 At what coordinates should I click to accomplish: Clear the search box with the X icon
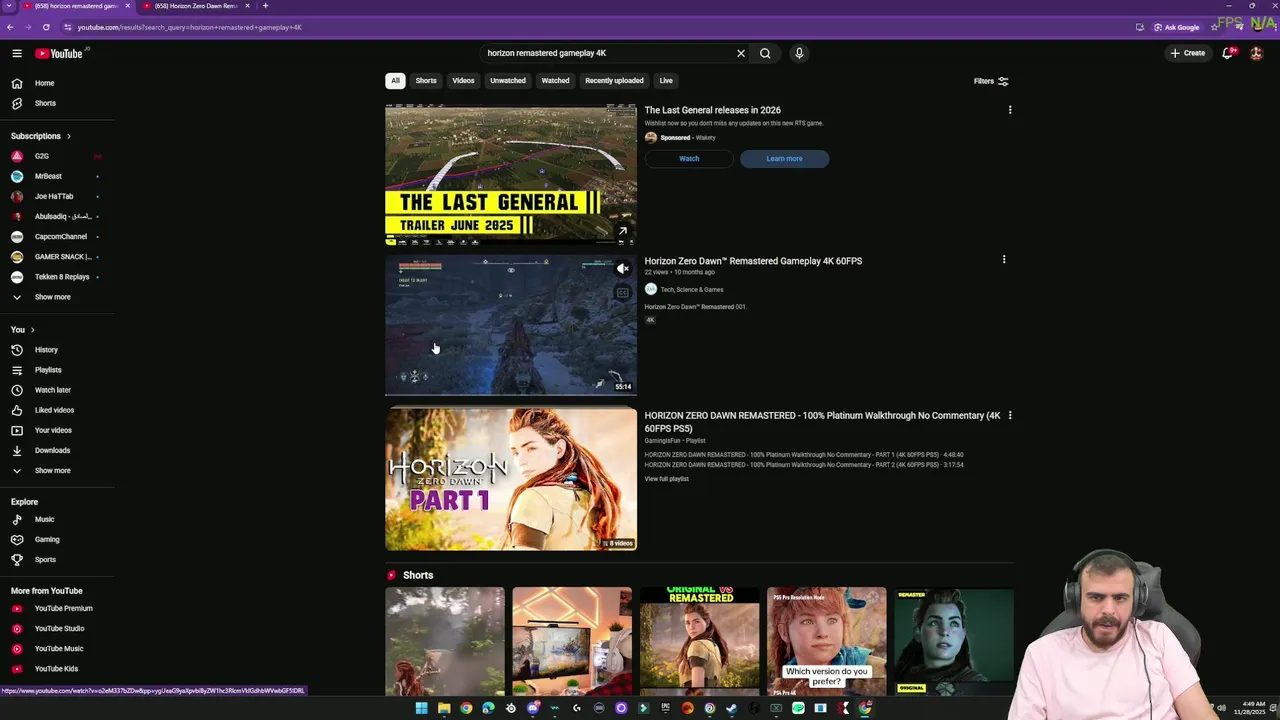741,53
